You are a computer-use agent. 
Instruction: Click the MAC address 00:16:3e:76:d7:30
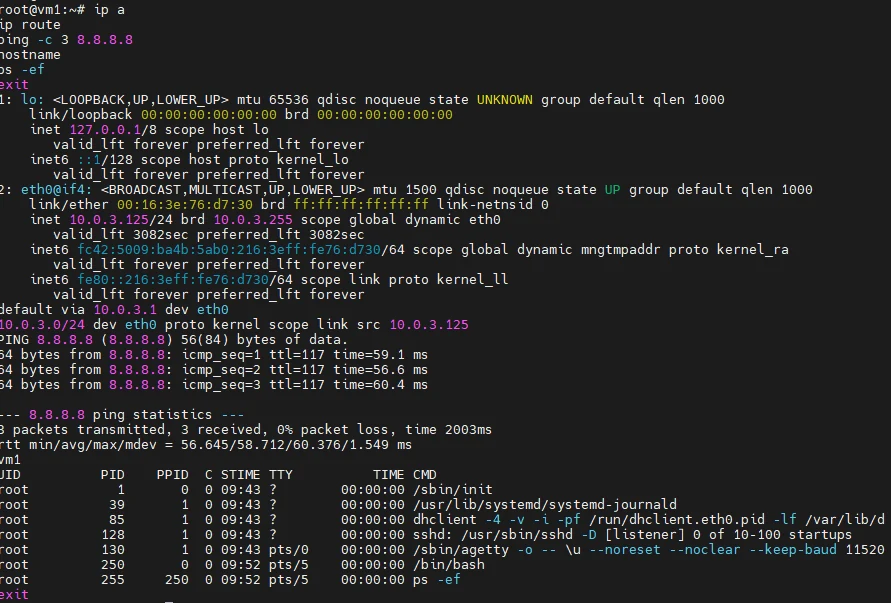pyautogui.click(x=185, y=205)
